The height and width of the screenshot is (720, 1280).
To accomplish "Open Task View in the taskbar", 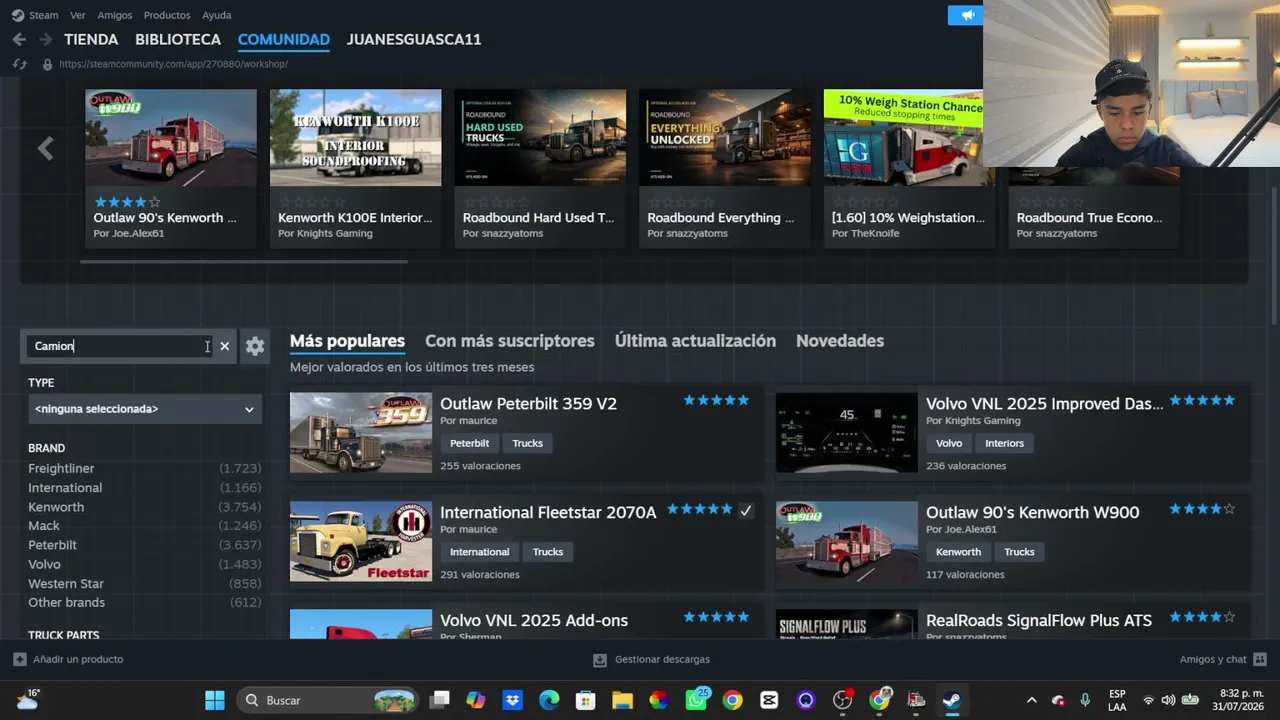I will 439,700.
